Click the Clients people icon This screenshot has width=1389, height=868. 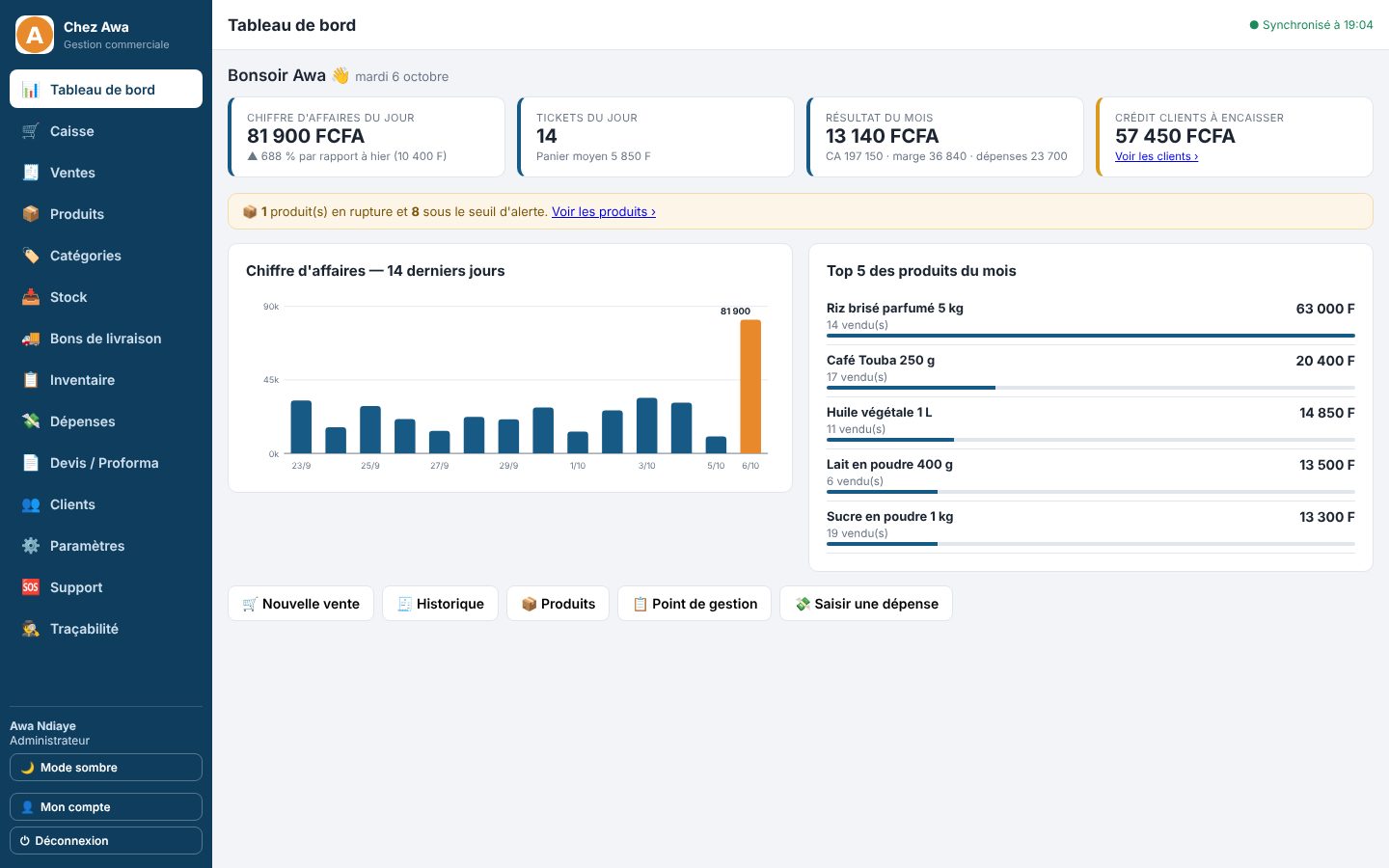pyautogui.click(x=31, y=504)
